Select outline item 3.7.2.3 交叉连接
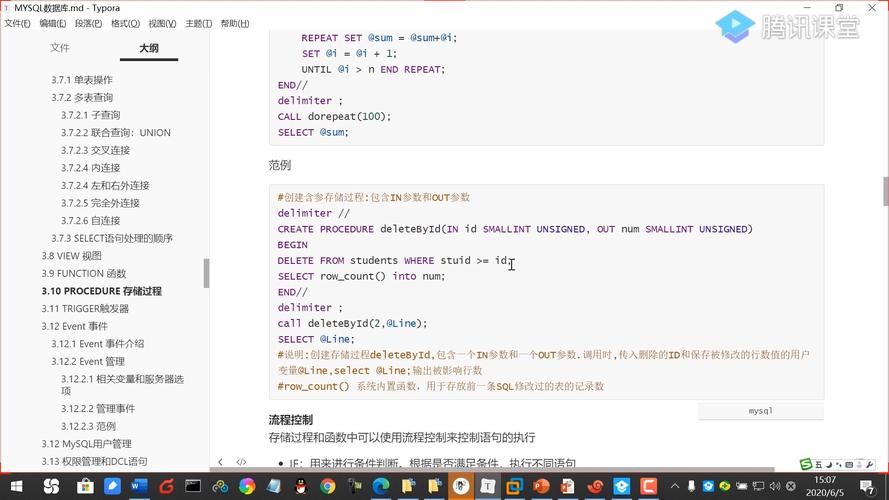Screen dimensions: 889x500 [x=95, y=150]
